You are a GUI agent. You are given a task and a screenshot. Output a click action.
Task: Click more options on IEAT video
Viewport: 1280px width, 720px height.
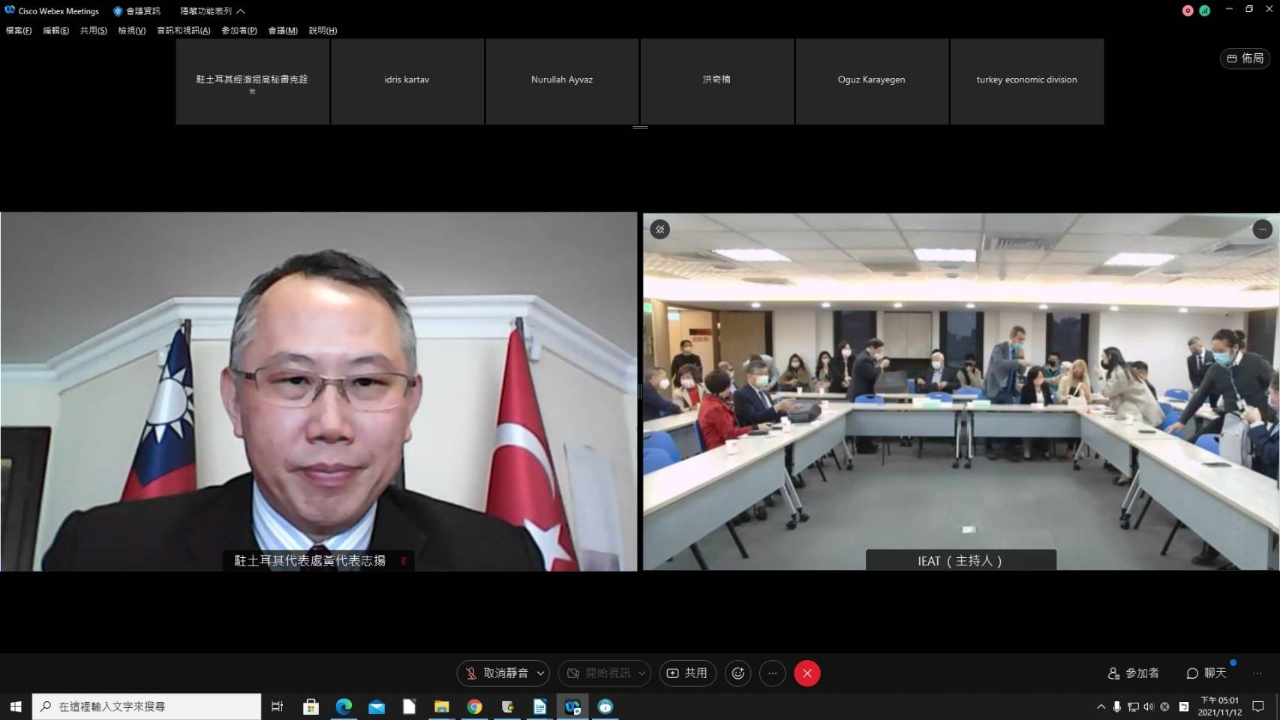point(1263,229)
